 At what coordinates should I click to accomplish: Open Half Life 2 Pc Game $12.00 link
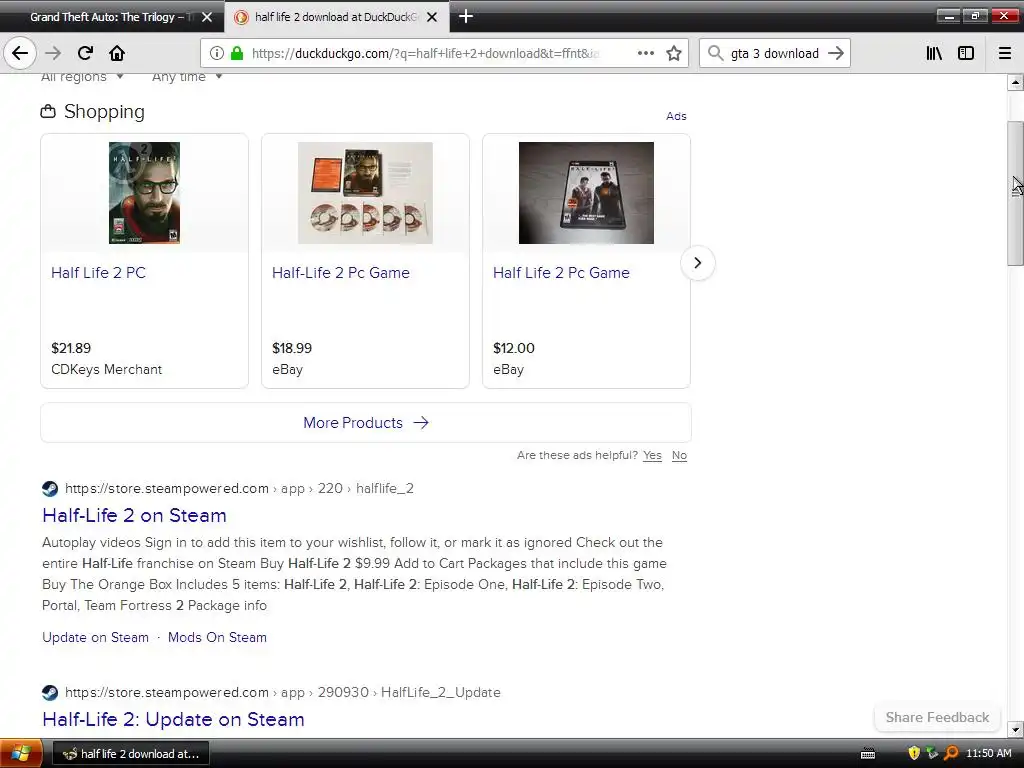[562, 272]
